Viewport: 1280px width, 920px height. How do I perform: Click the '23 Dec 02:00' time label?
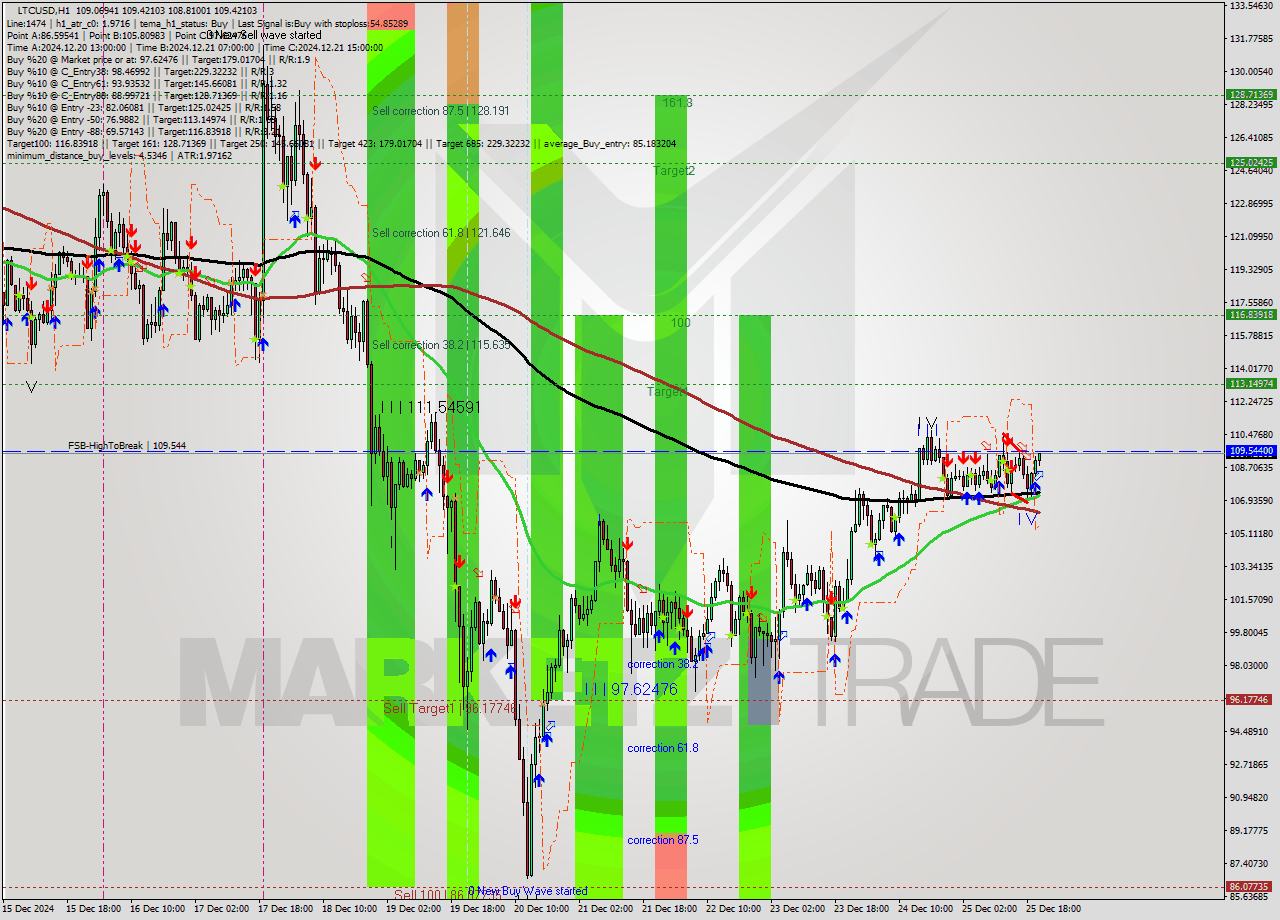(x=798, y=909)
